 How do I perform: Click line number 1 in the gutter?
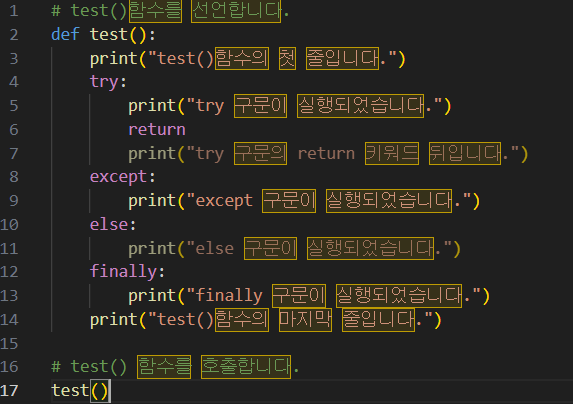(x=14, y=11)
